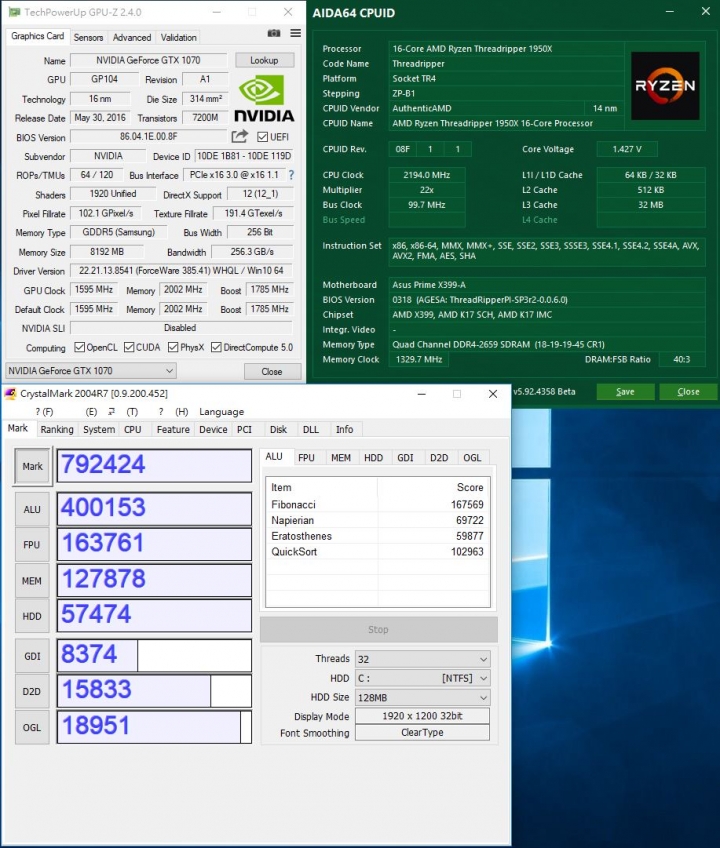The height and width of the screenshot is (848, 720).
Task: Open the (H) help menu in CrystalMark
Action: click(x=173, y=412)
